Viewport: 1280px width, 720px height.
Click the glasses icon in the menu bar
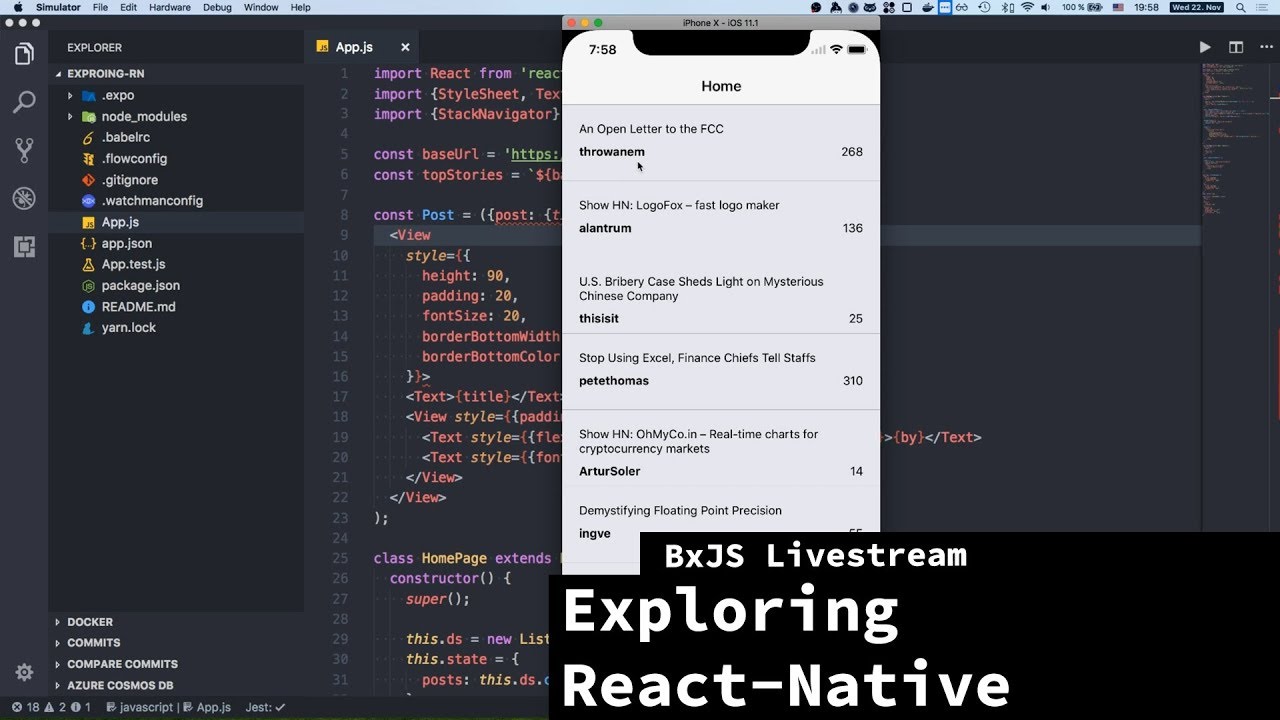click(962, 7)
